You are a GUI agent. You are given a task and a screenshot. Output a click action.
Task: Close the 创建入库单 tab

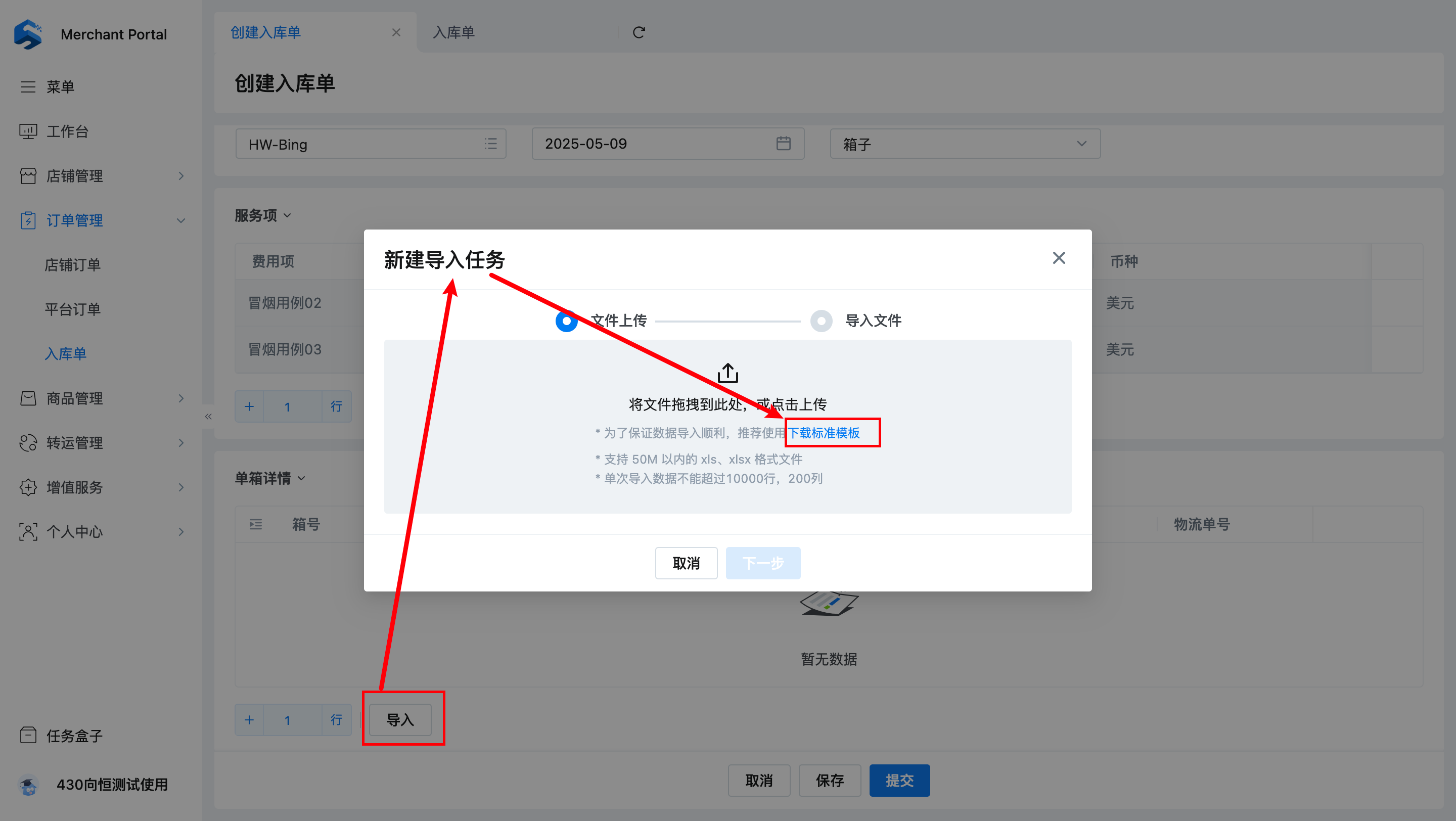tap(396, 33)
